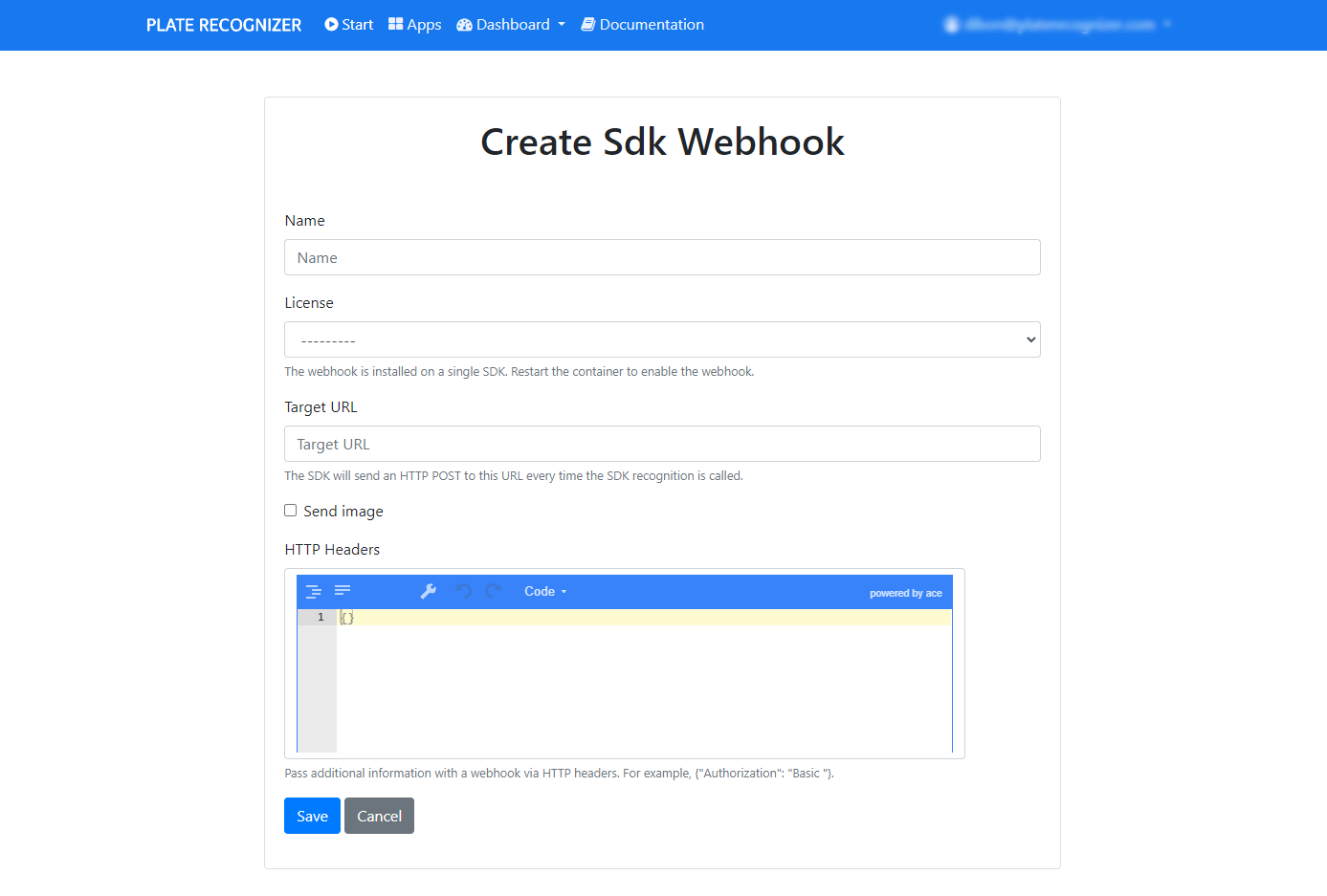Open the blurred user account menu
This screenshot has width=1327, height=896.
[x=1058, y=25]
